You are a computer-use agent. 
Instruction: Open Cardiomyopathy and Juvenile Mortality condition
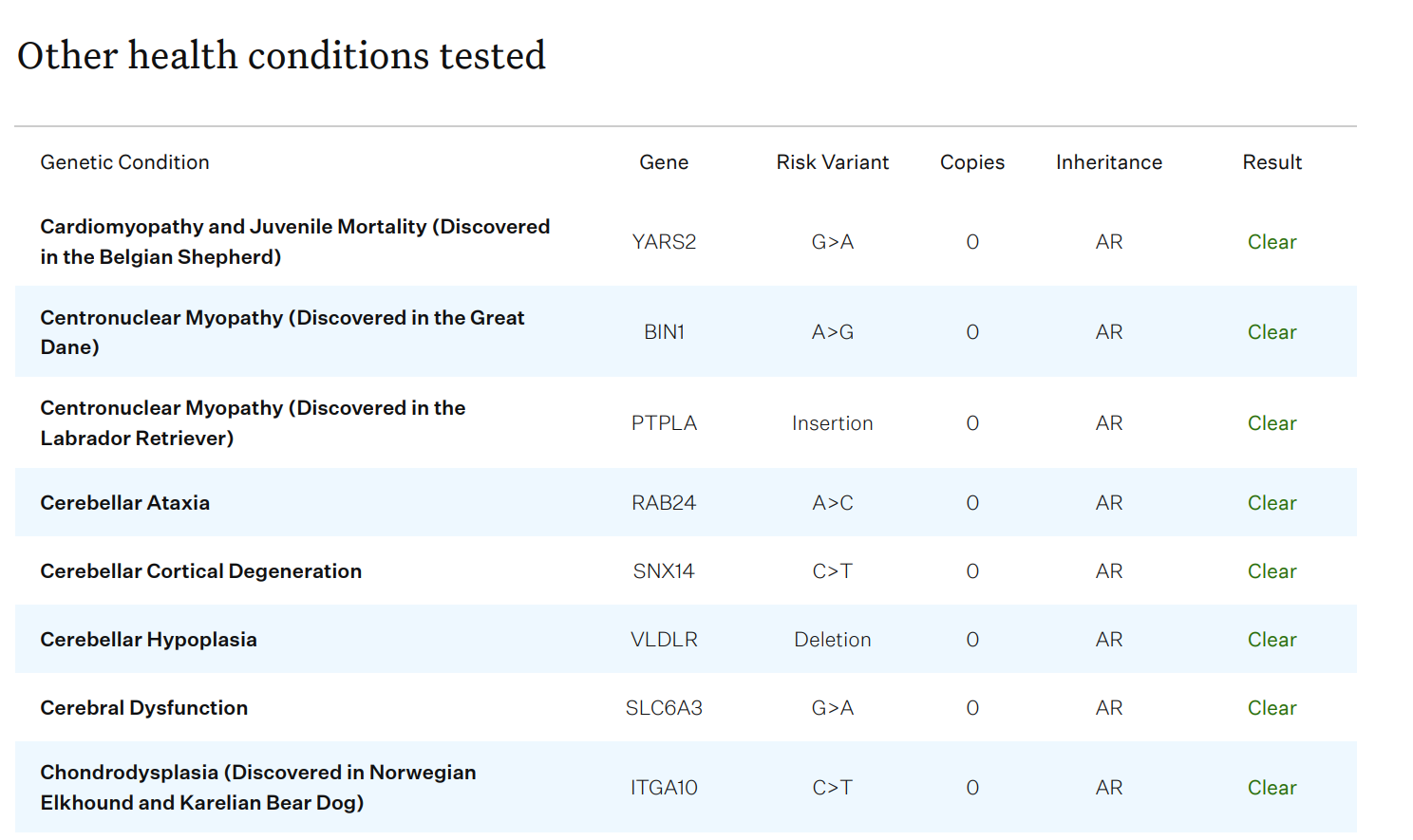pos(295,241)
